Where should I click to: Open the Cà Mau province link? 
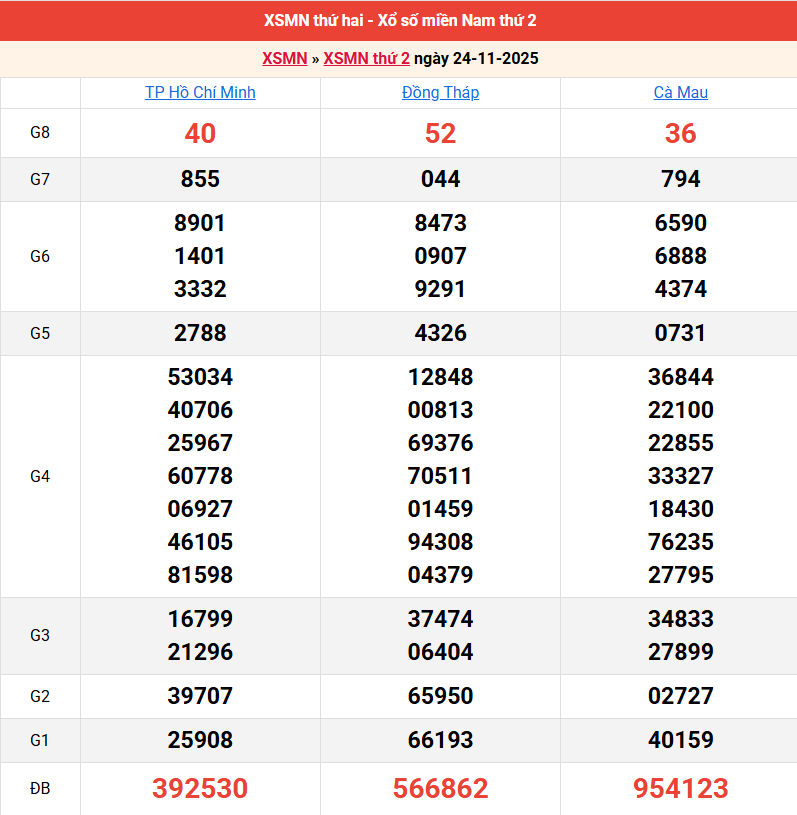(x=680, y=92)
